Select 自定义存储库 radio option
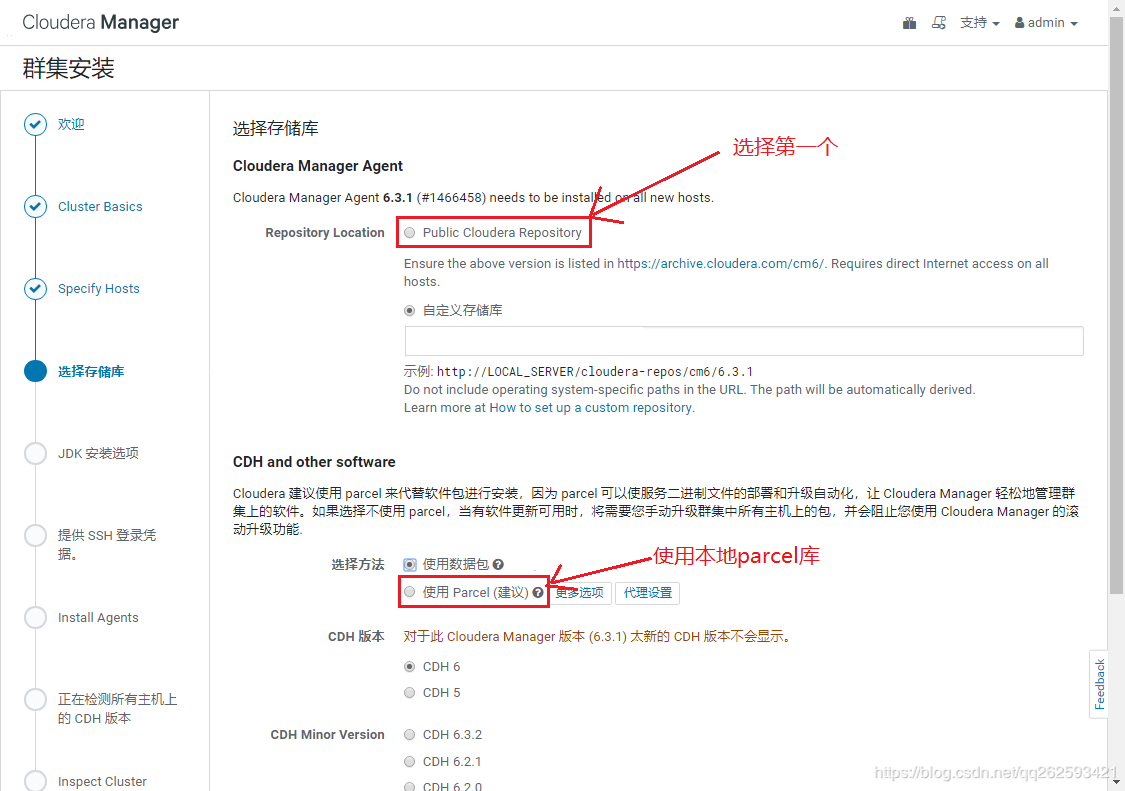The height and width of the screenshot is (791, 1125). (410, 310)
